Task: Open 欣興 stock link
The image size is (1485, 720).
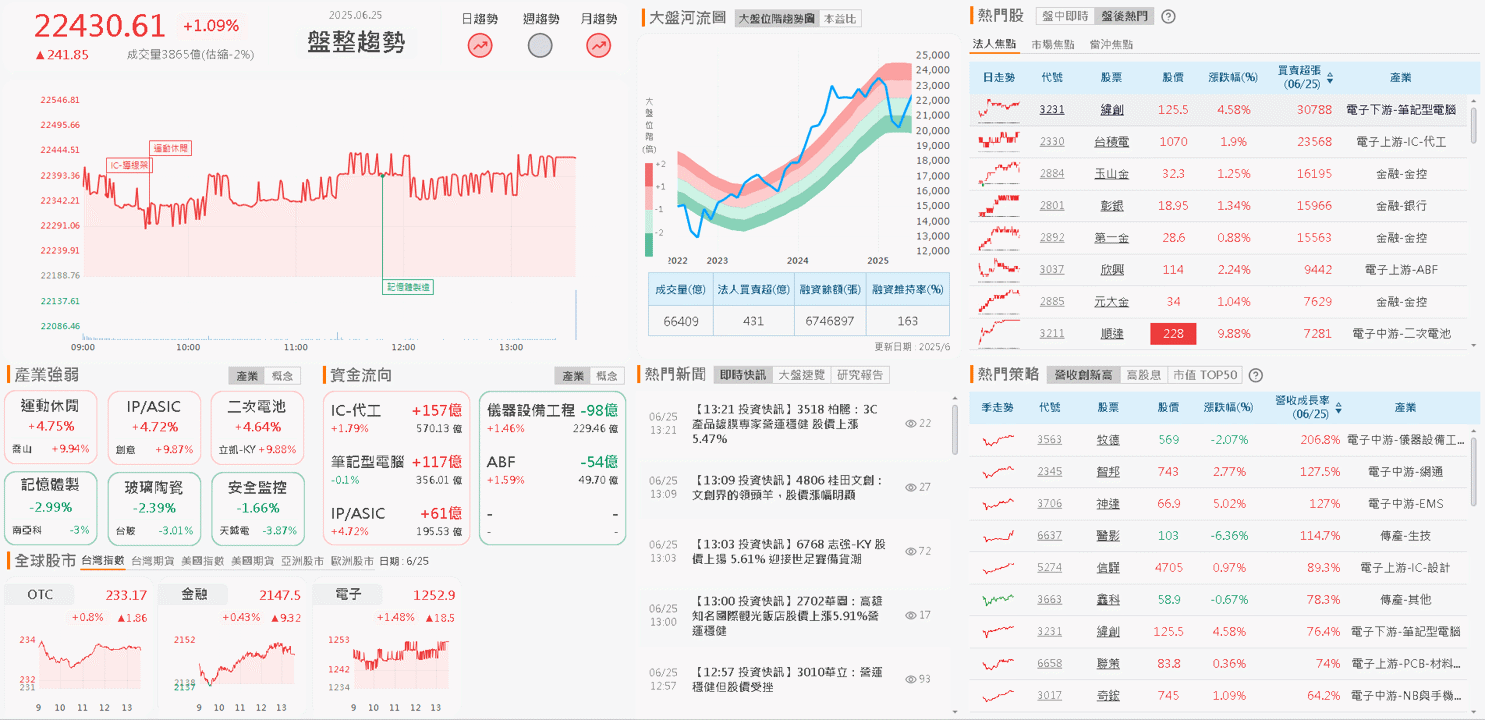Action: 1111,270
